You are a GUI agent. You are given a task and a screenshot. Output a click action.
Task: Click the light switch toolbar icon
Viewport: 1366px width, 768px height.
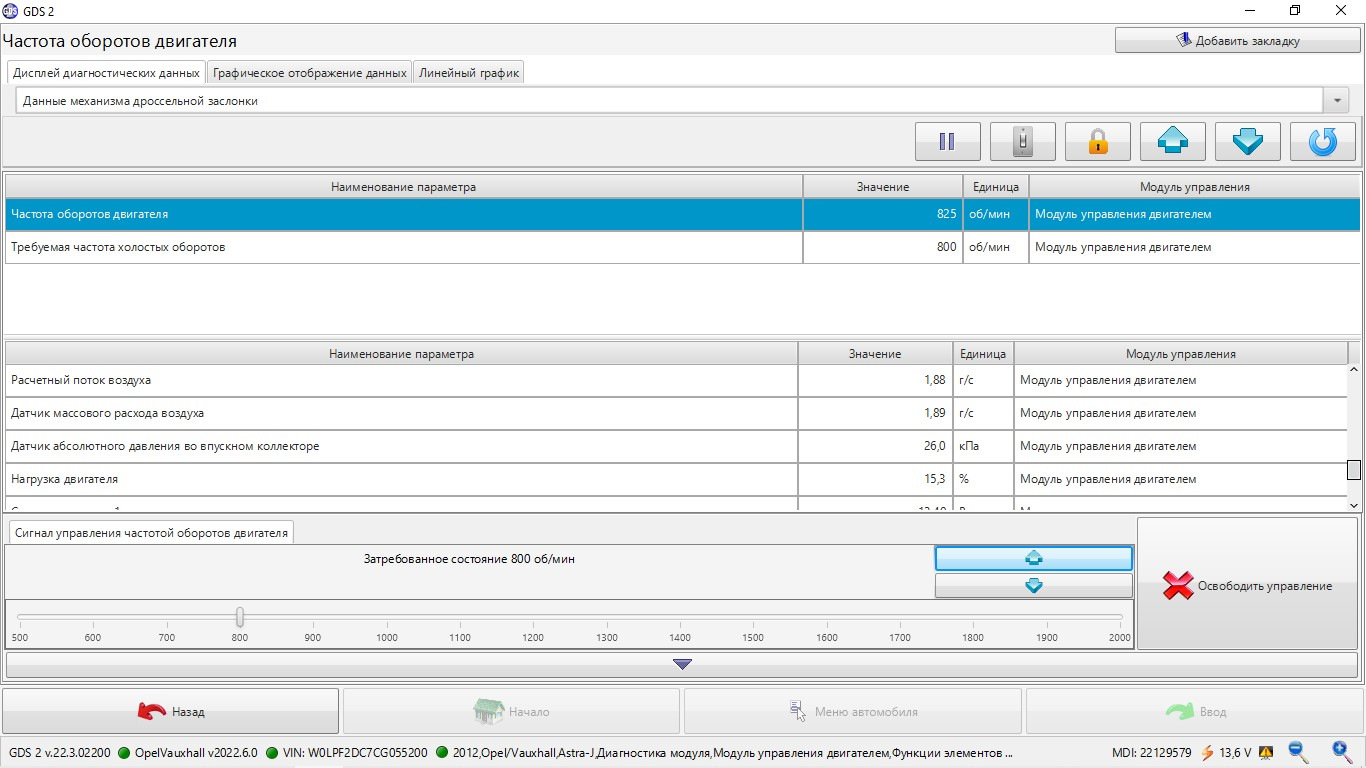1022,142
